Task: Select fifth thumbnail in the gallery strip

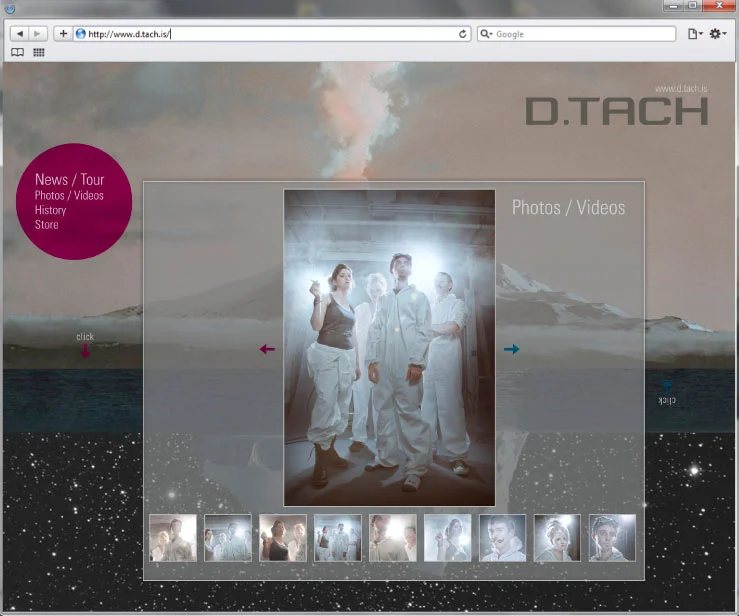Action: click(393, 538)
